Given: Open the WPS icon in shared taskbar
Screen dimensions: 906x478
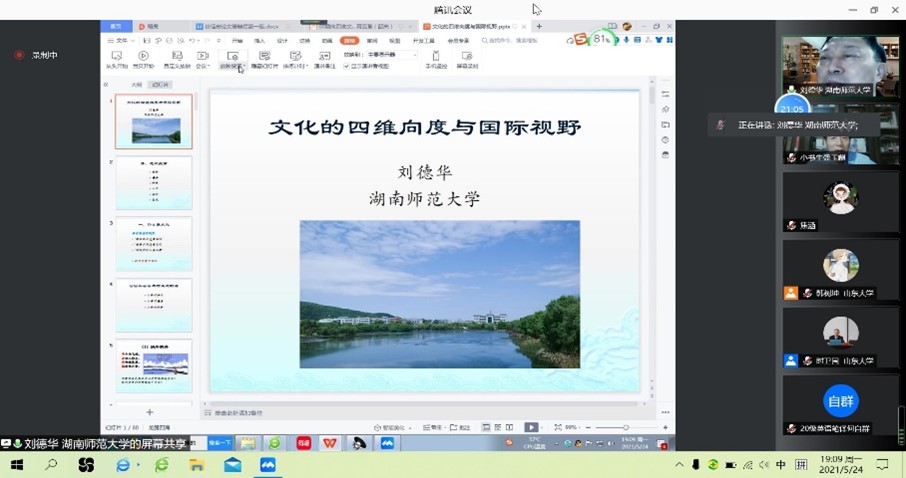Looking at the screenshot, I should 329,443.
